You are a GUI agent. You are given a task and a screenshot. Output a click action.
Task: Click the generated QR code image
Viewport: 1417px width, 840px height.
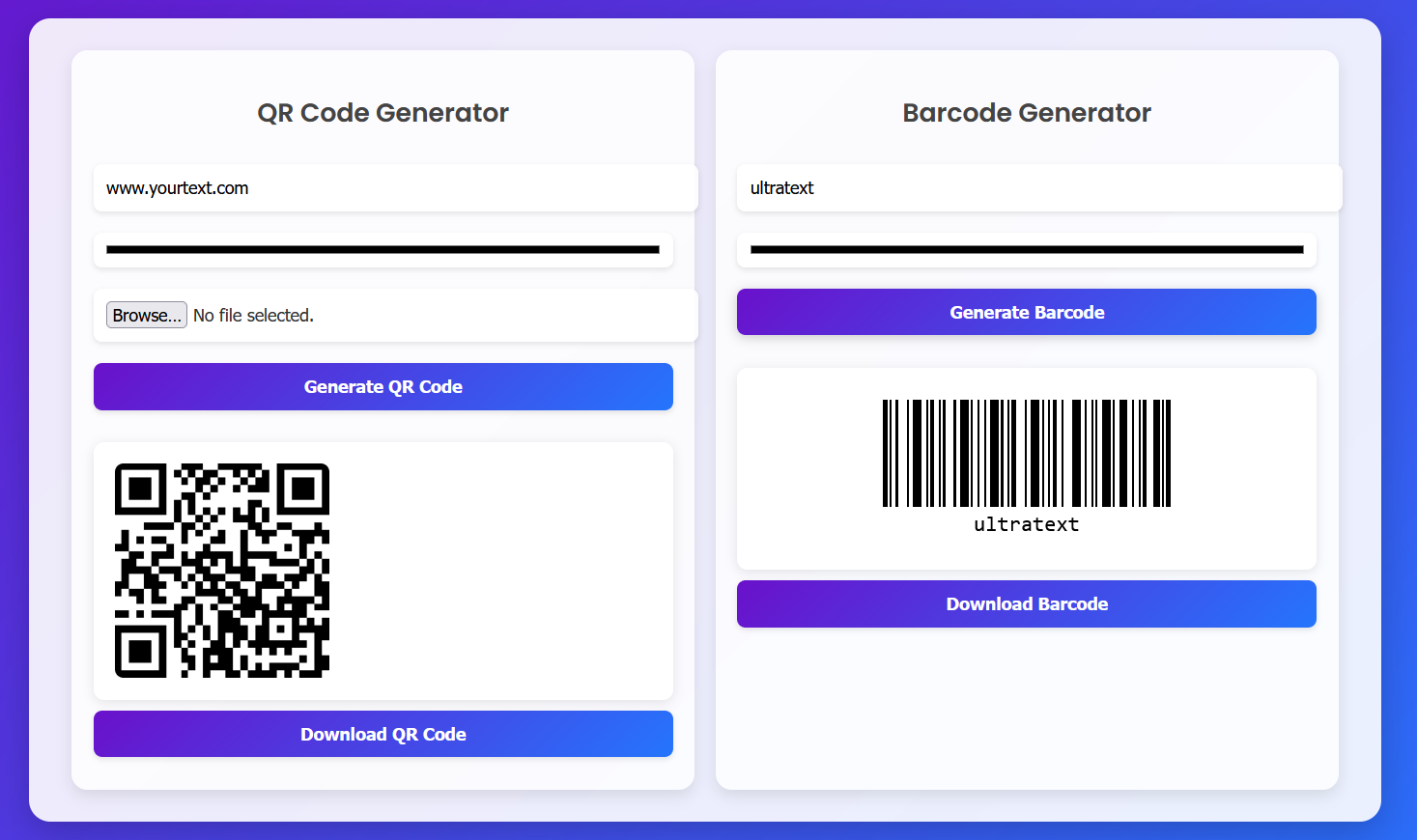[222, 571]
